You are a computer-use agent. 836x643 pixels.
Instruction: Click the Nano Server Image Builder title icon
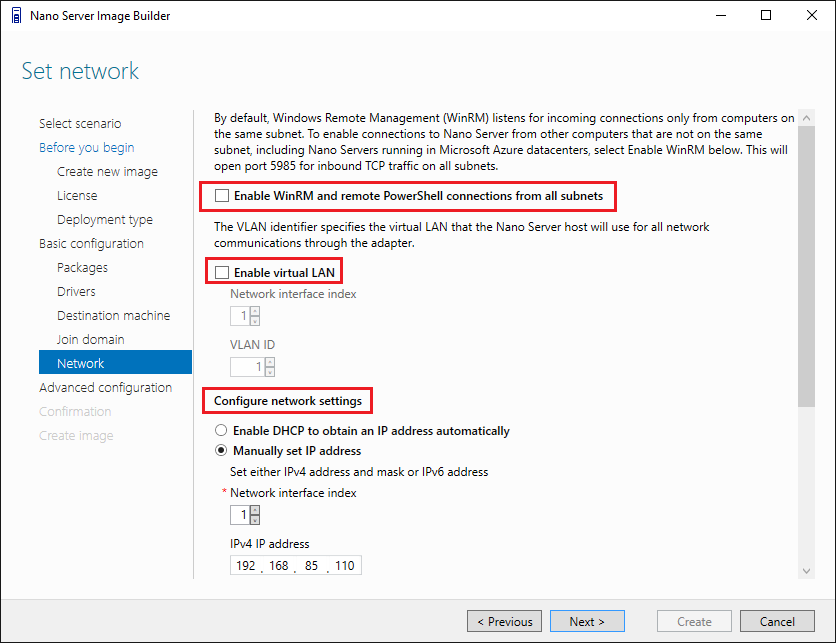click(x=17, y=15)
